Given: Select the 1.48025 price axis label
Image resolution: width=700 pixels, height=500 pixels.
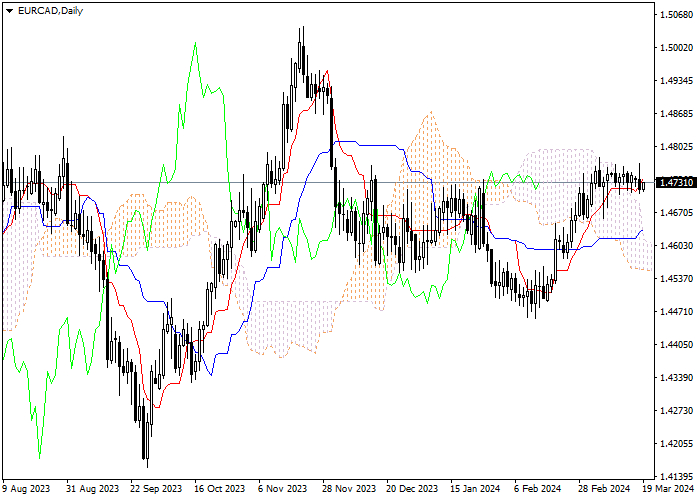Looking at the screenshot, I should [676, 147].
